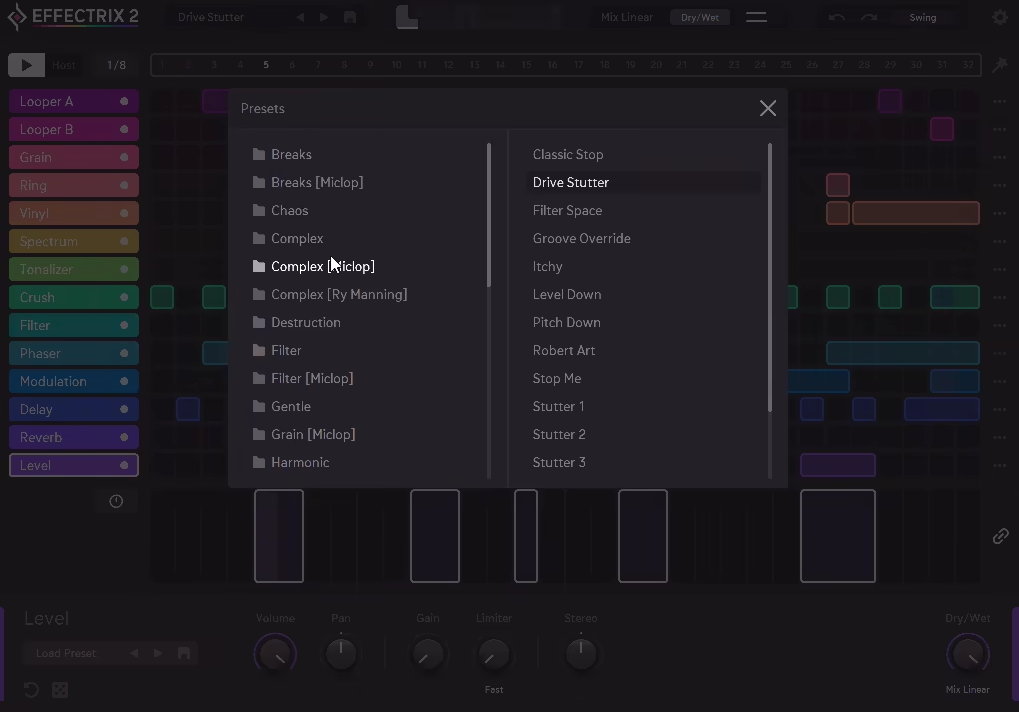Screen dimensions: 1019x712
Task: Click the save preset disk icon in the top bar
Action: (349, 17)
